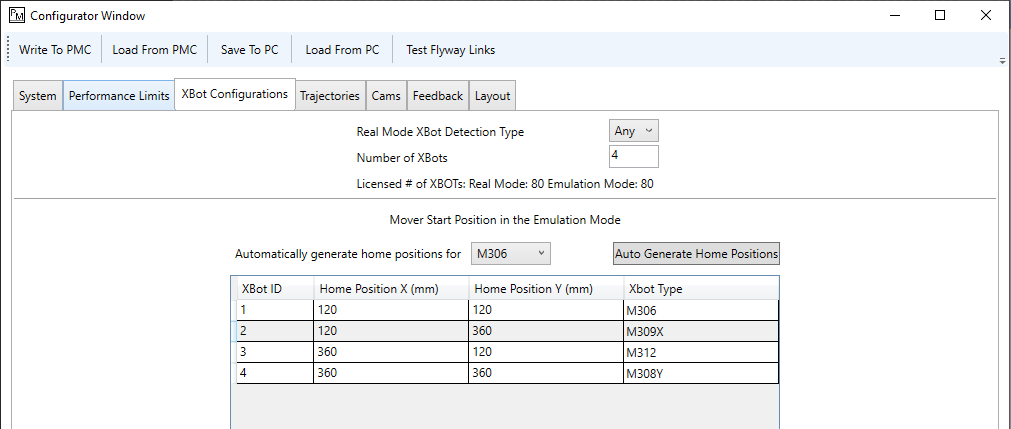Viewport: 1011px width, 429px height.
Task: Expand Real Mode XBot Detection Type dropdown
Action: pos(634,131)
